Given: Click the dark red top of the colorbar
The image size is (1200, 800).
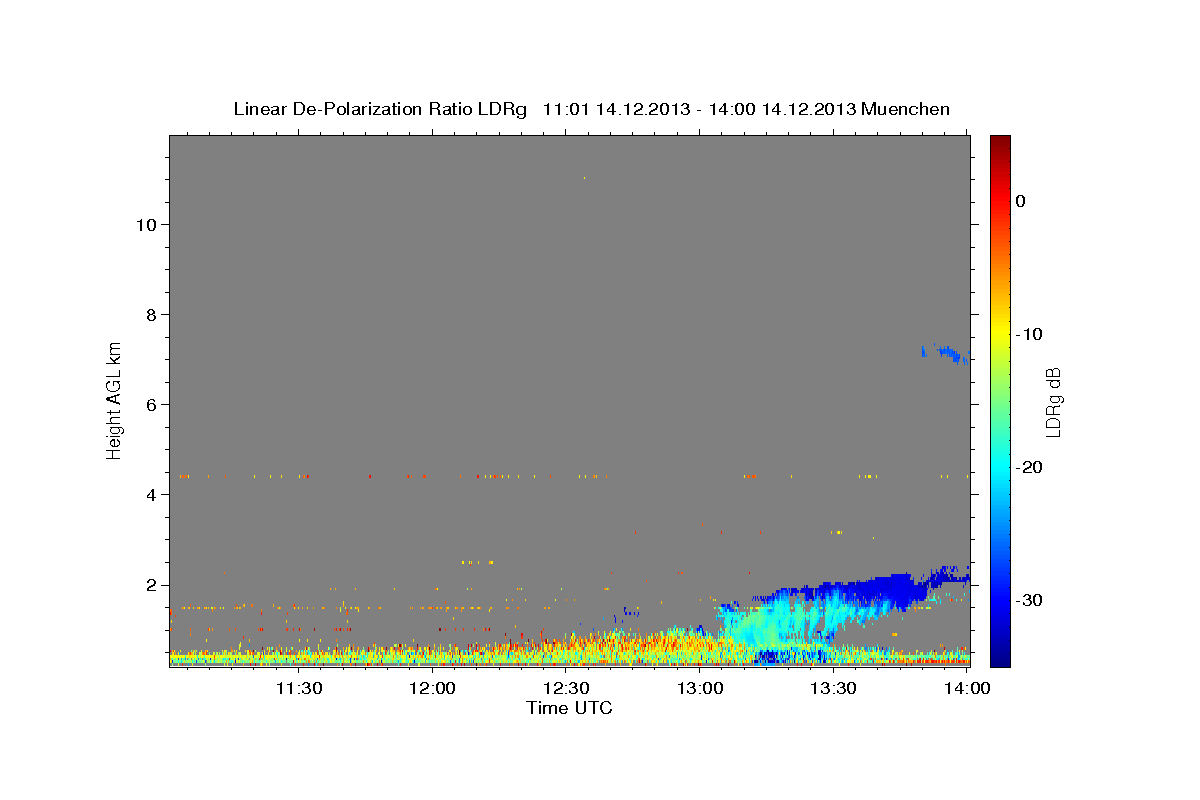Looking at the screenshot, I should point(1000,142).
